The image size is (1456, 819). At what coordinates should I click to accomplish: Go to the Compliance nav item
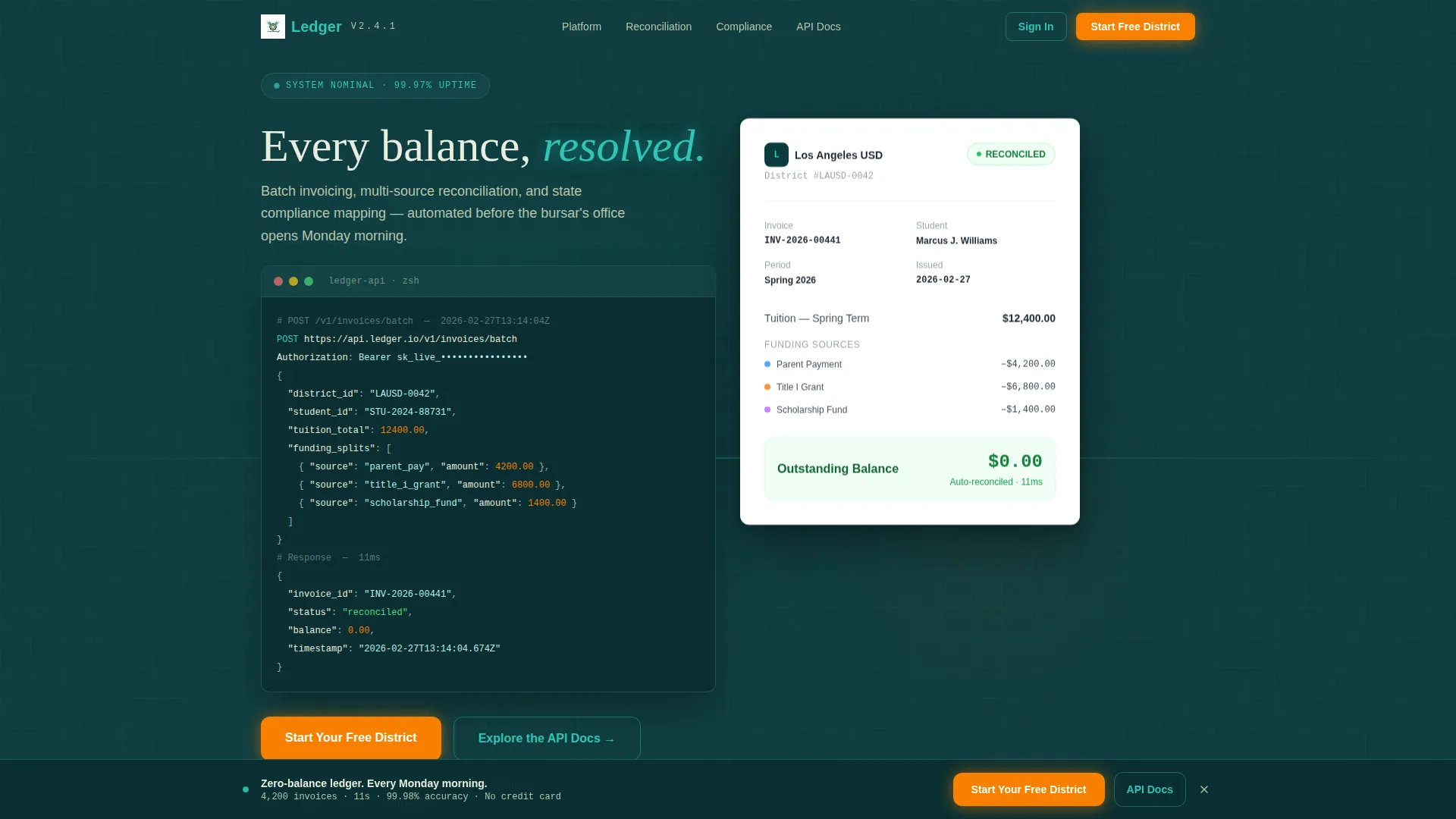point(744,27)
